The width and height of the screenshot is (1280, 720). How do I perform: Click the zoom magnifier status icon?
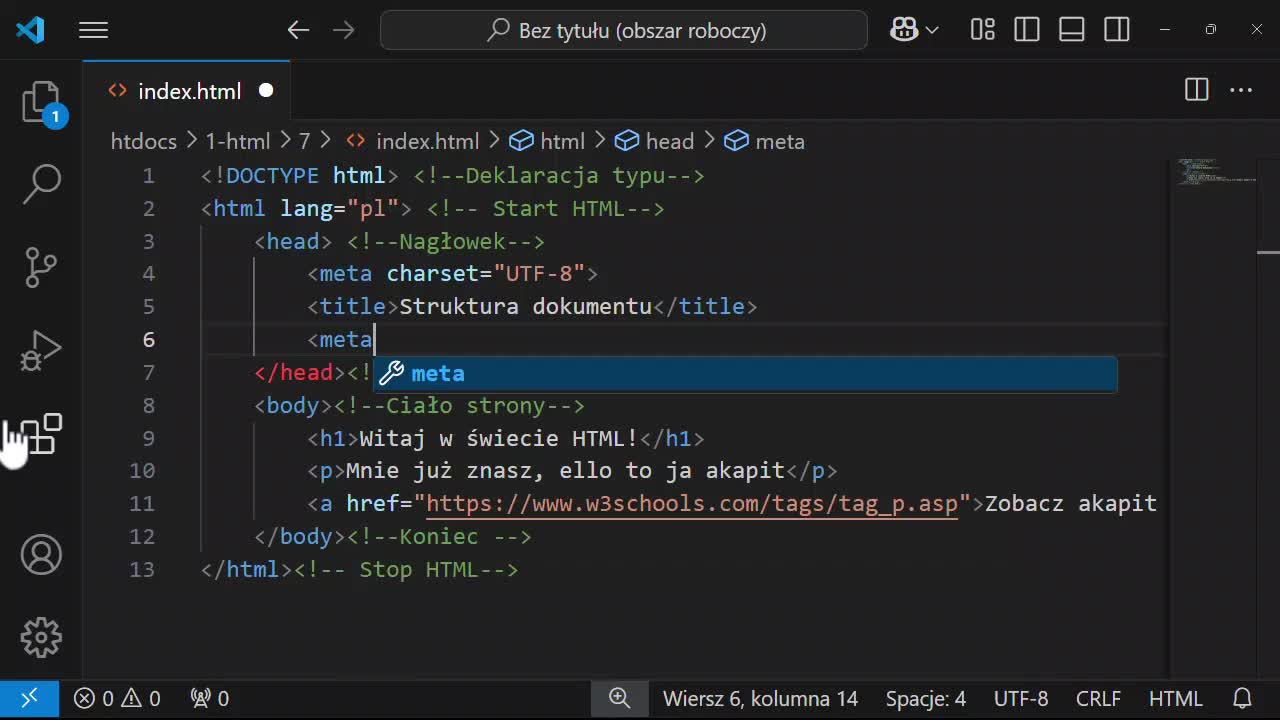pos(620,699)
